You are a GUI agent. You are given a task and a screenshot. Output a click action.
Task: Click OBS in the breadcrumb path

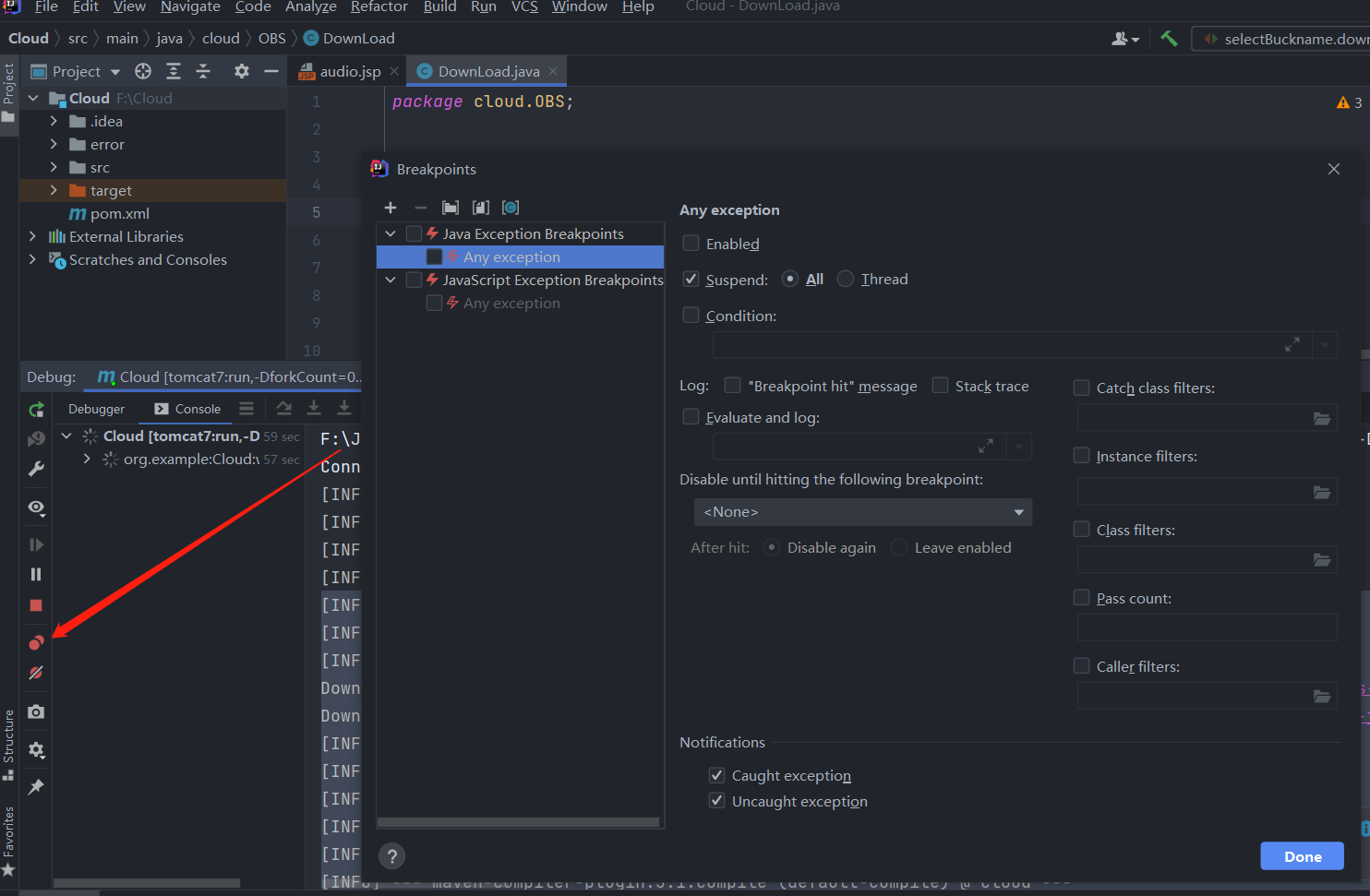(271, 38)
